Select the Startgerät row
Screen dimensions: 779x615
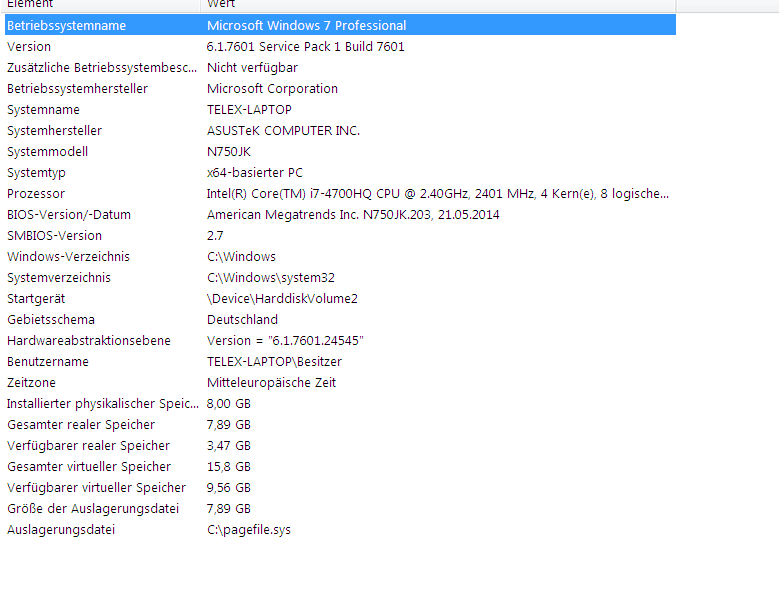point(340,299)
